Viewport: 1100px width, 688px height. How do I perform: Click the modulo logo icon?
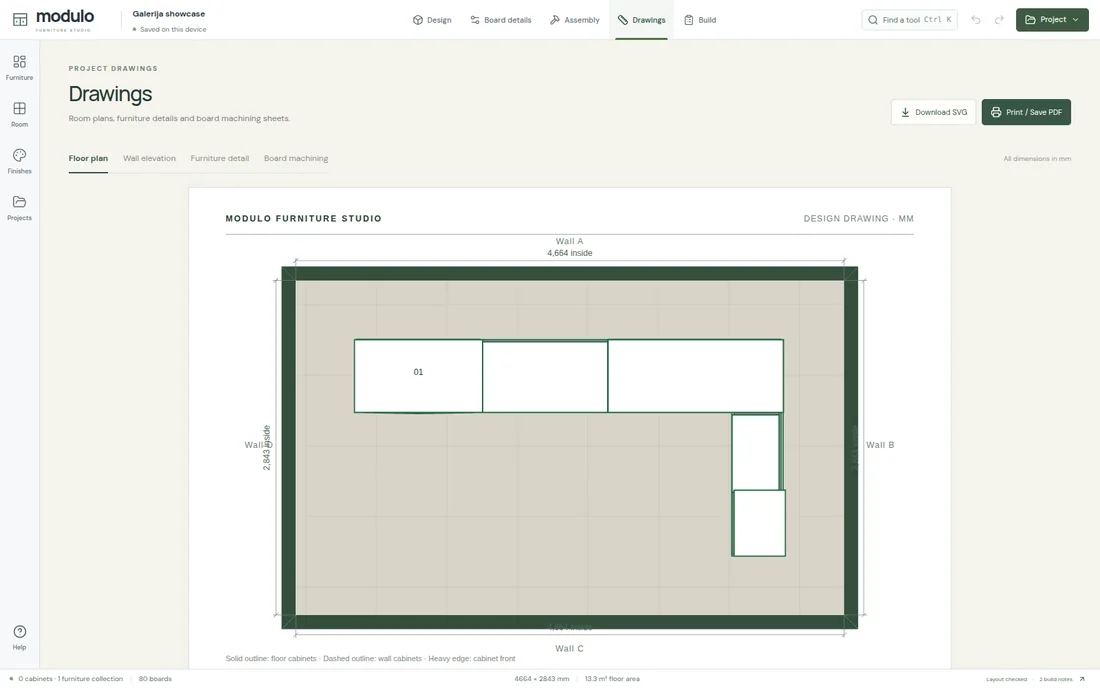[x=20, y=20]
